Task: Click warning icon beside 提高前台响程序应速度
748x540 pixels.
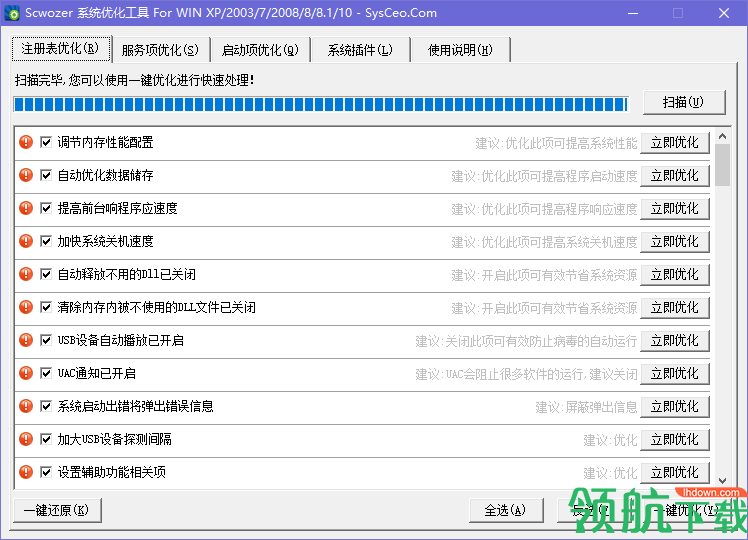Action: [x=26, y=208]
